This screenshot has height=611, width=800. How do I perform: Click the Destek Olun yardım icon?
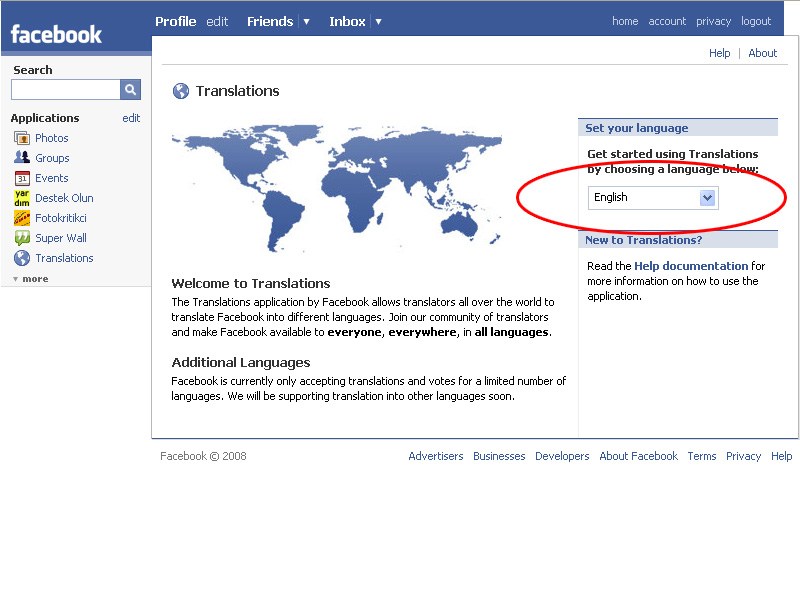coord(22,198)
